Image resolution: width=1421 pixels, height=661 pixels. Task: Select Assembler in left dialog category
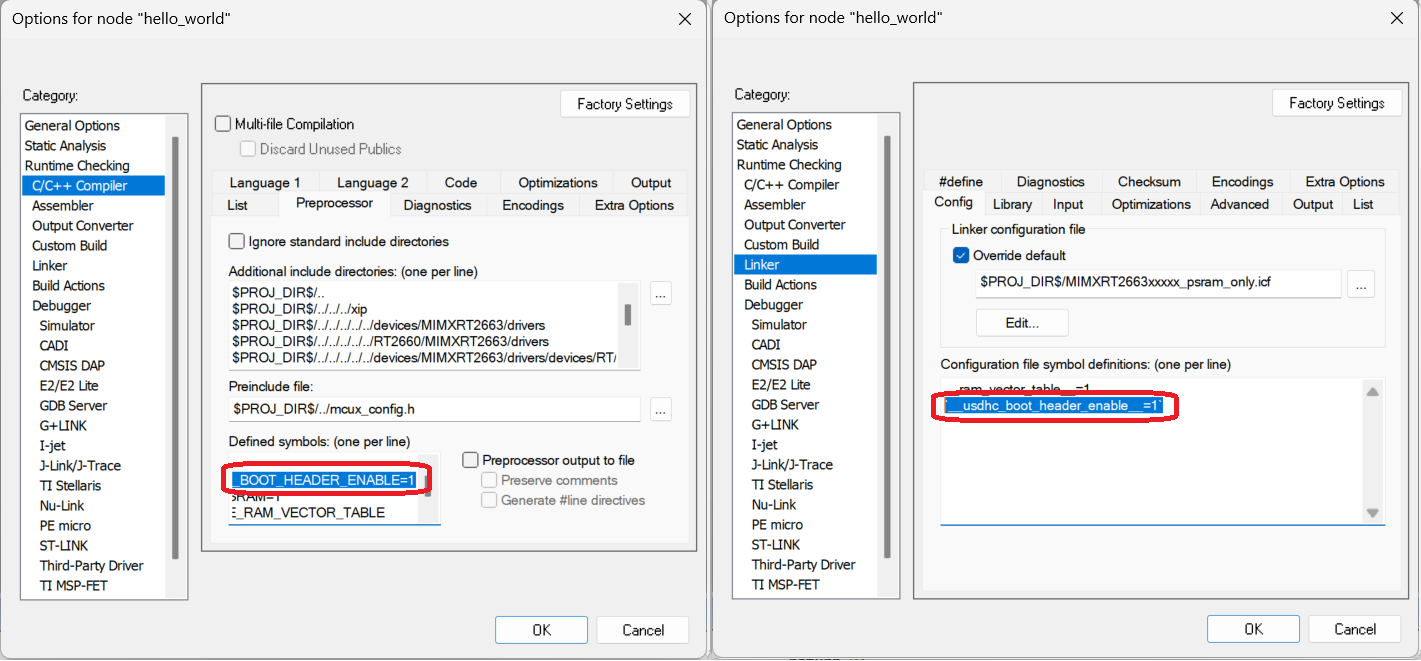click(x=62, y=205)
